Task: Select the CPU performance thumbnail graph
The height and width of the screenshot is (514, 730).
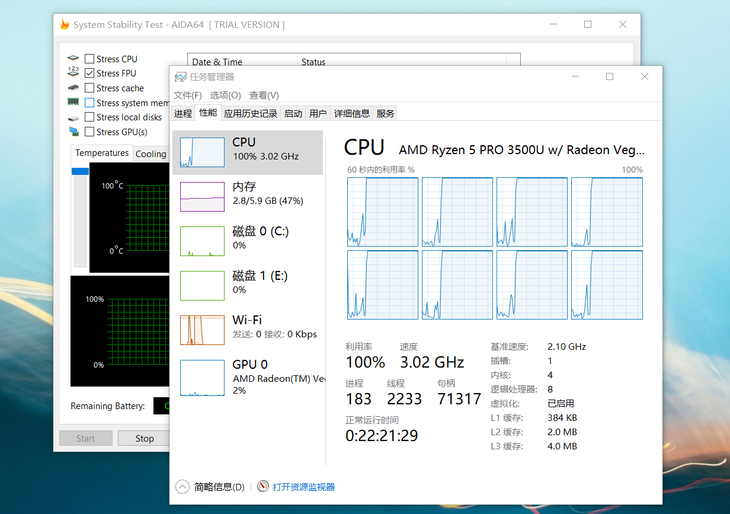Action: 202,152
